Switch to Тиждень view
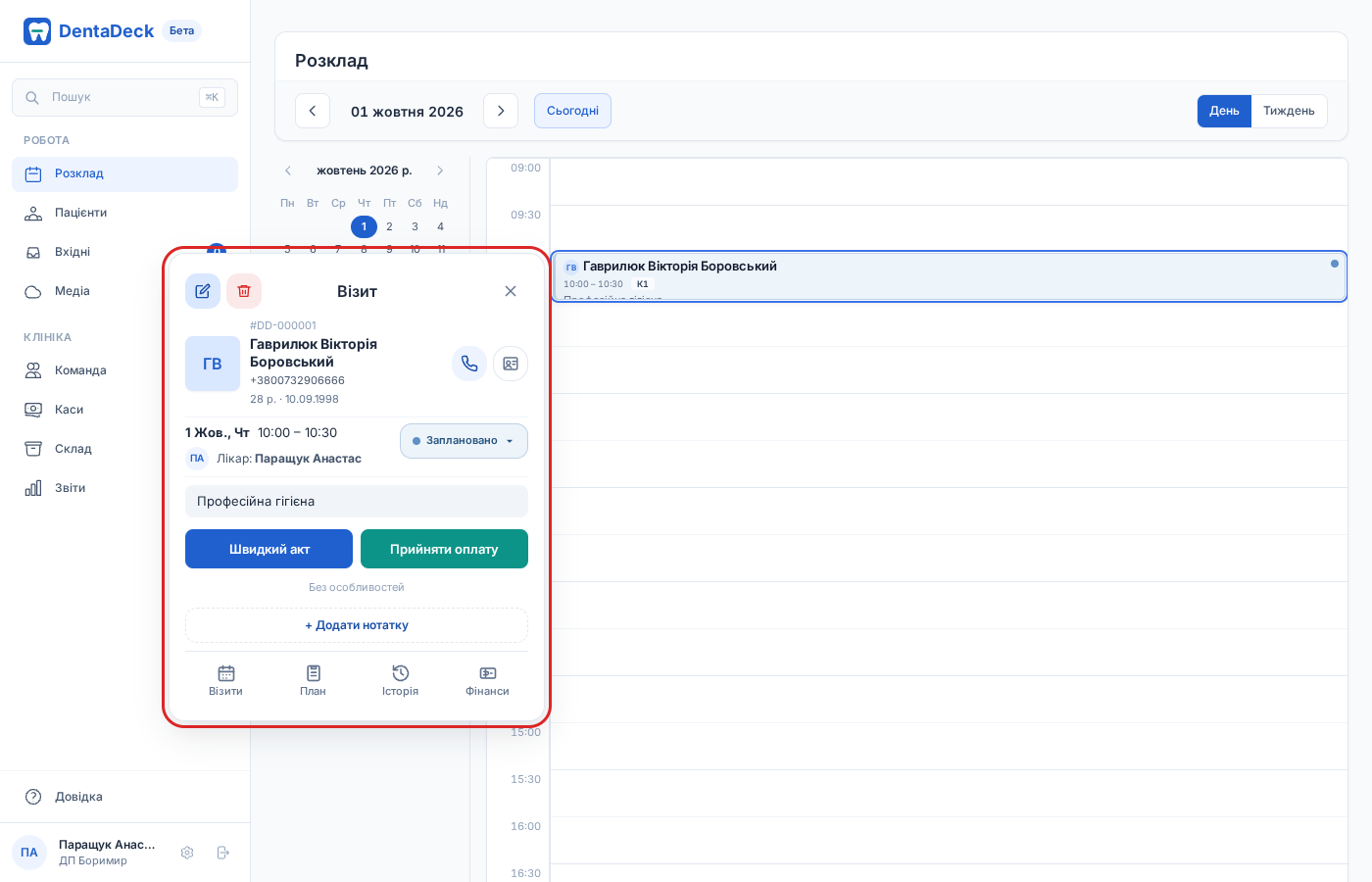Screen dimensions: 1372x882 1289,111
